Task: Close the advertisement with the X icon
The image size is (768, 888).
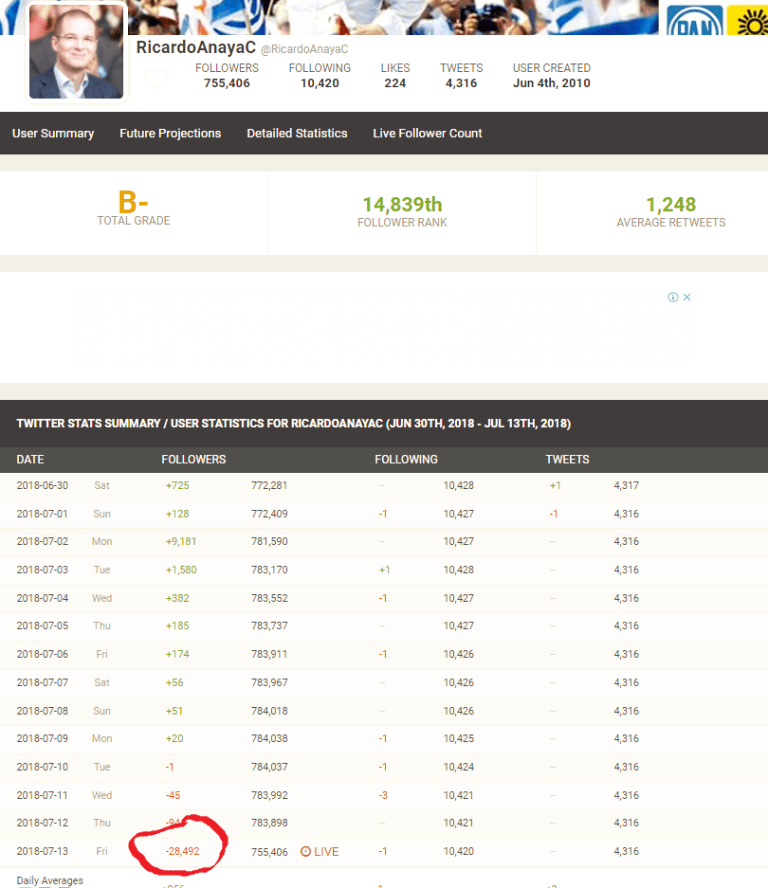Action: pos(687,297)
